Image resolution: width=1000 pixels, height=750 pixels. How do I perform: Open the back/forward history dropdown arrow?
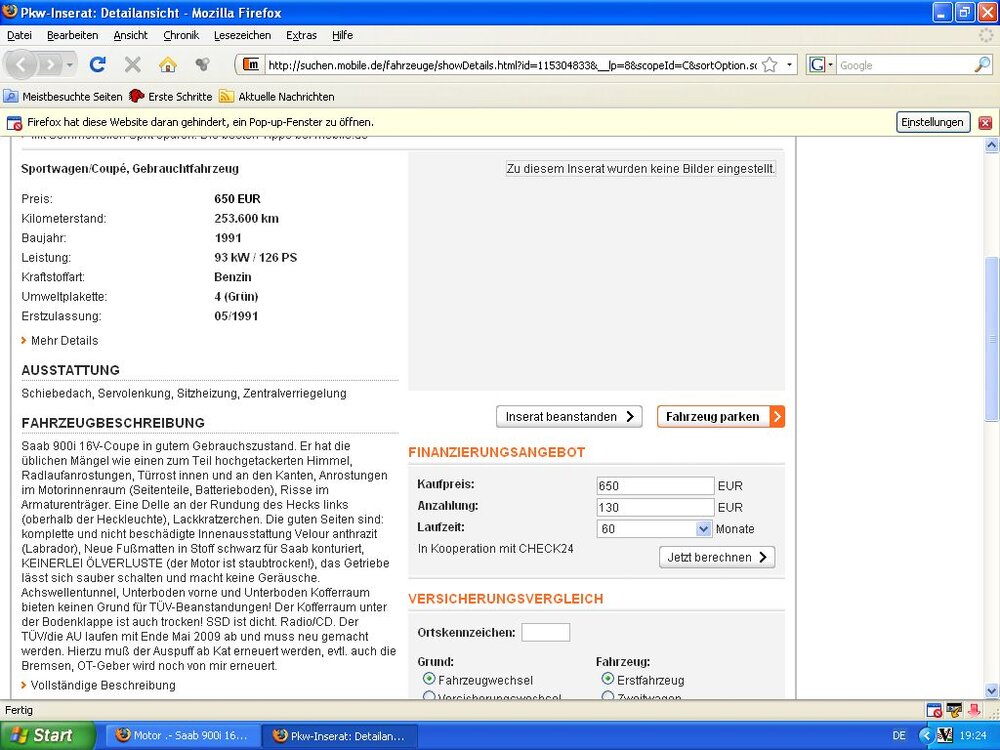pos(70,65)
